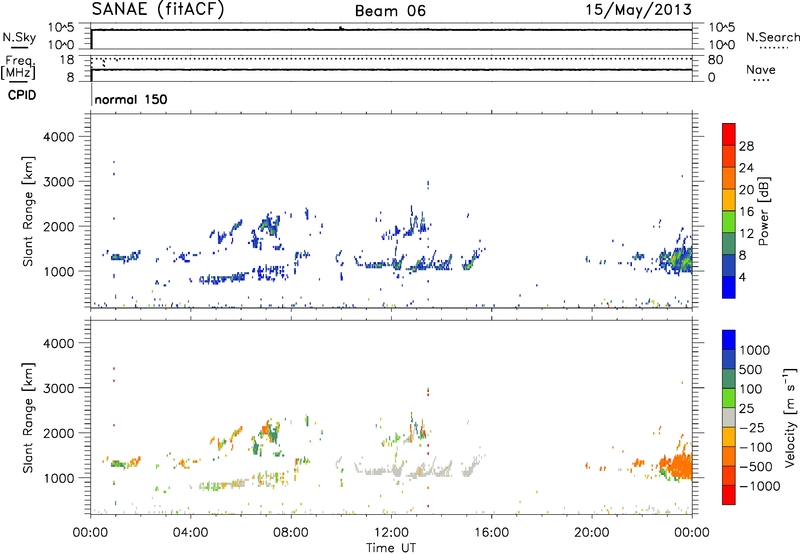Click the red top segment of the Power colorbar
Viewport: 800px width, 554px height.
coord(729,134)
